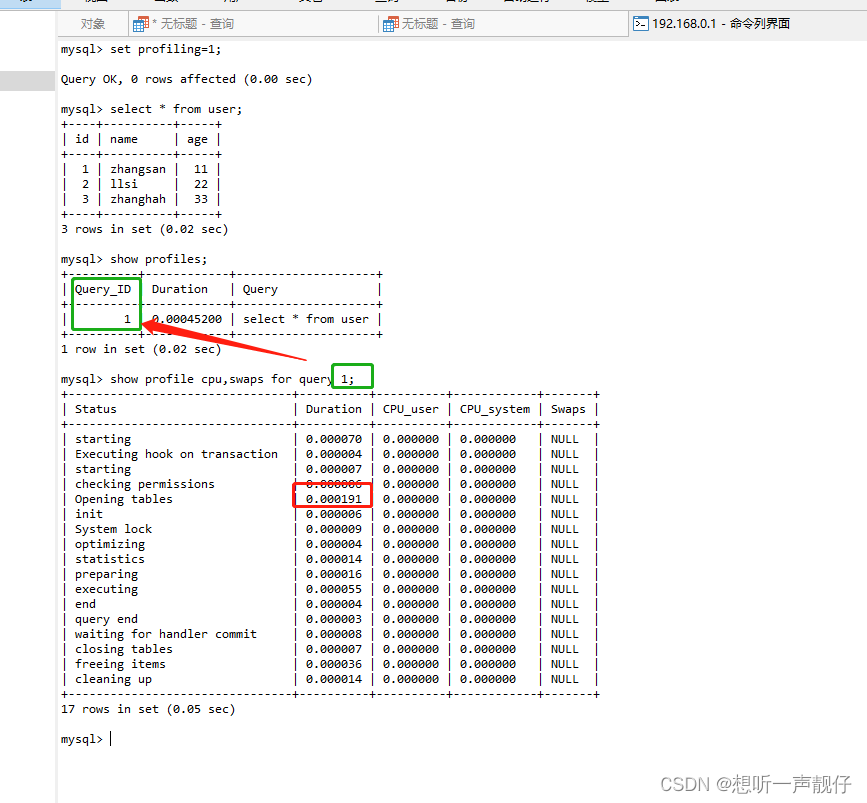867x803 pixels.
Task: Click the '1 row in set (0.02 sec)' line
Action: pos(141,350)
